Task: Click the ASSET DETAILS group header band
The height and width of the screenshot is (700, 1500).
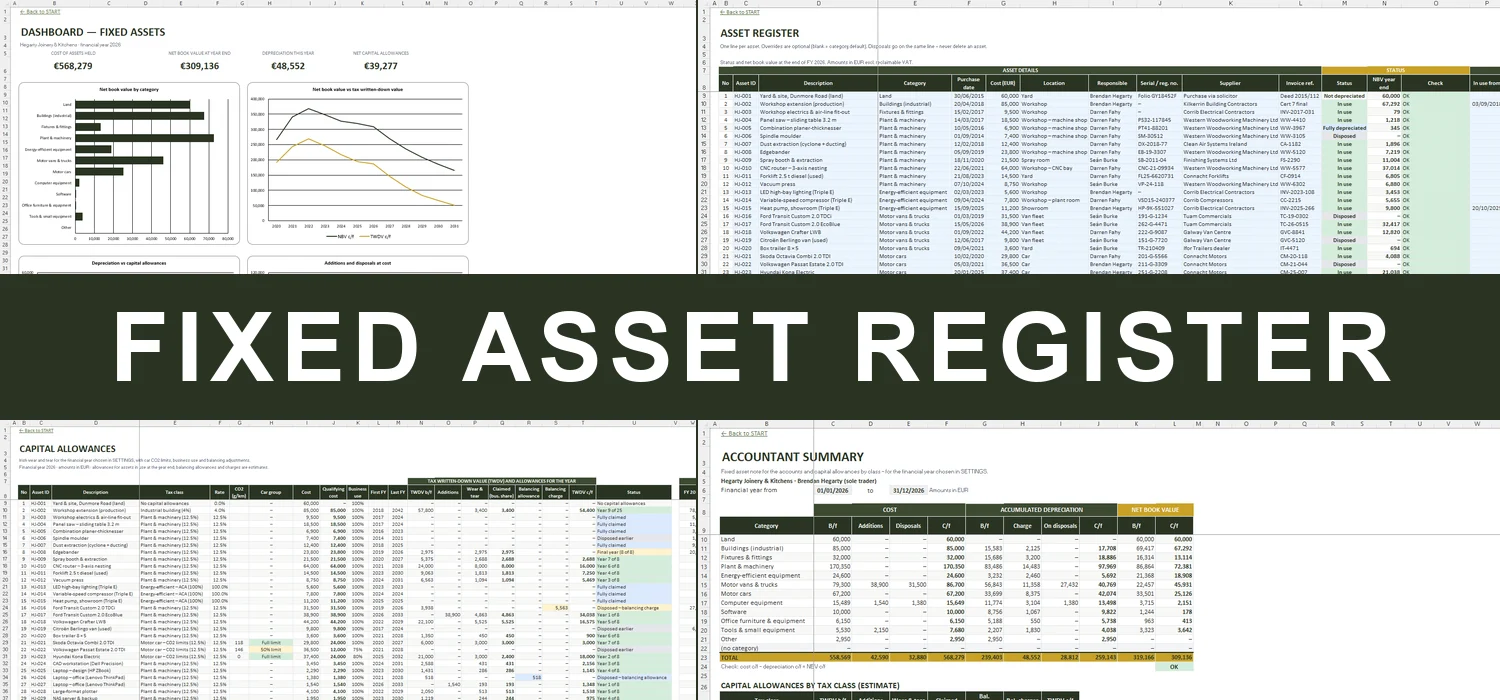Action: tap(1020, 71)
